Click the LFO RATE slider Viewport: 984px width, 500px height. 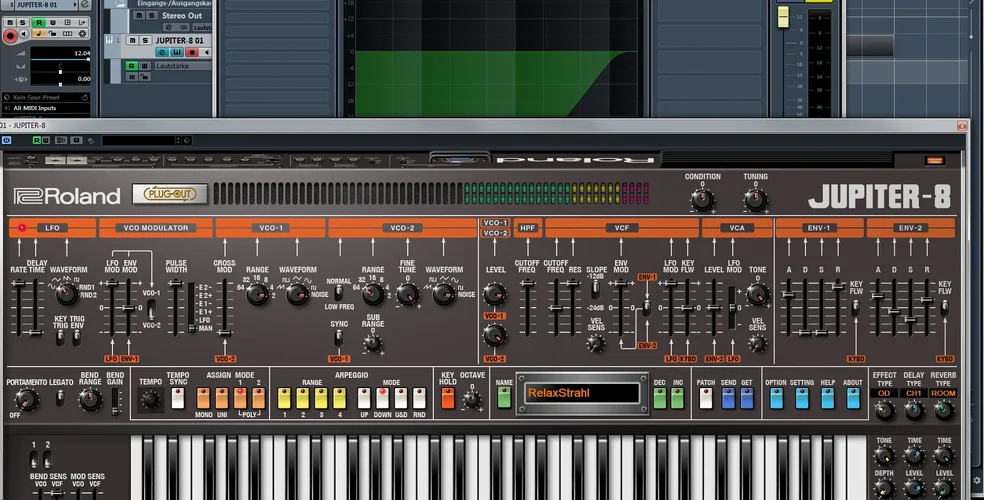tap(19, 307)
